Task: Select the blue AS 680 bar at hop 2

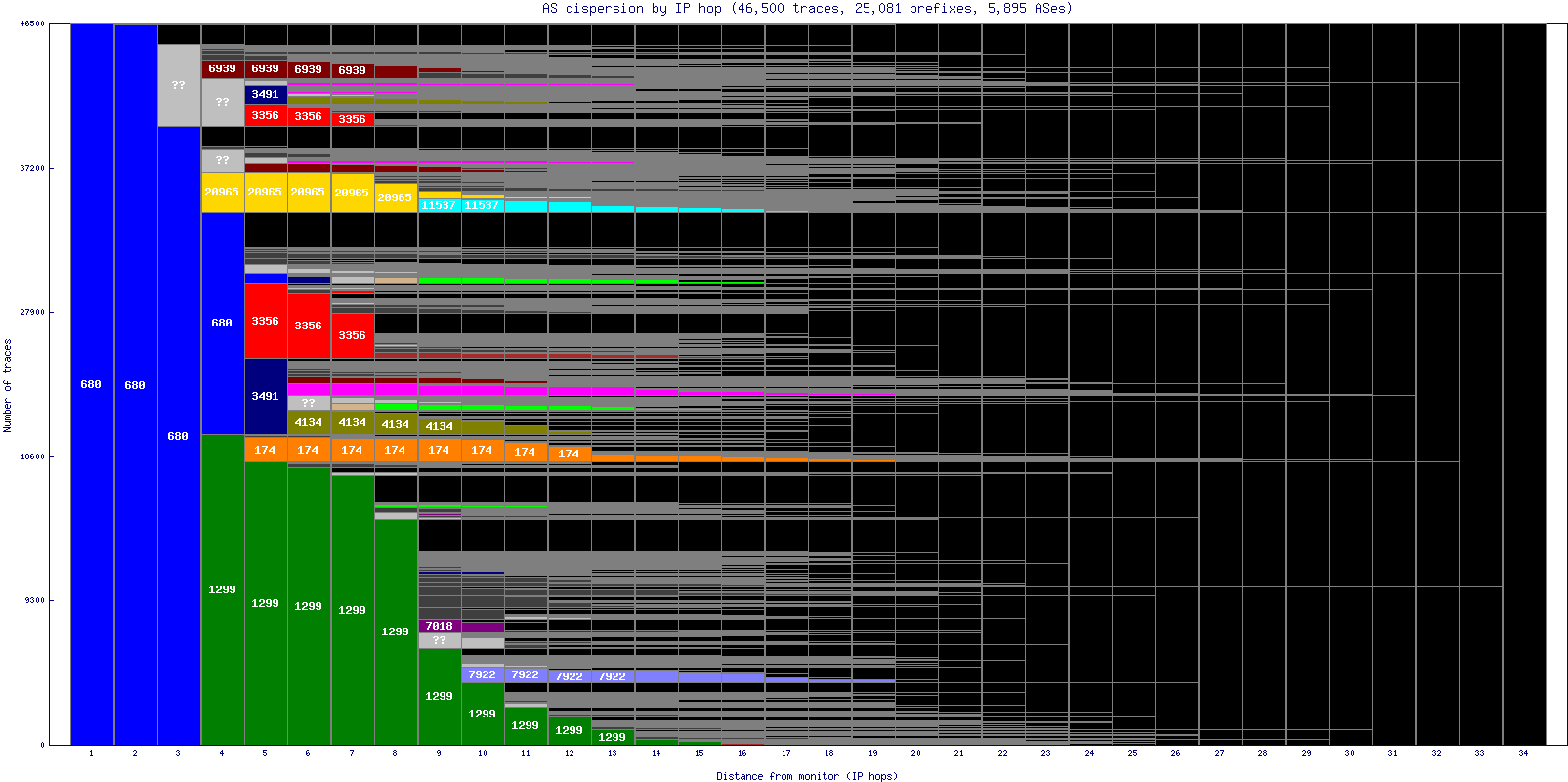Action: 136,384
